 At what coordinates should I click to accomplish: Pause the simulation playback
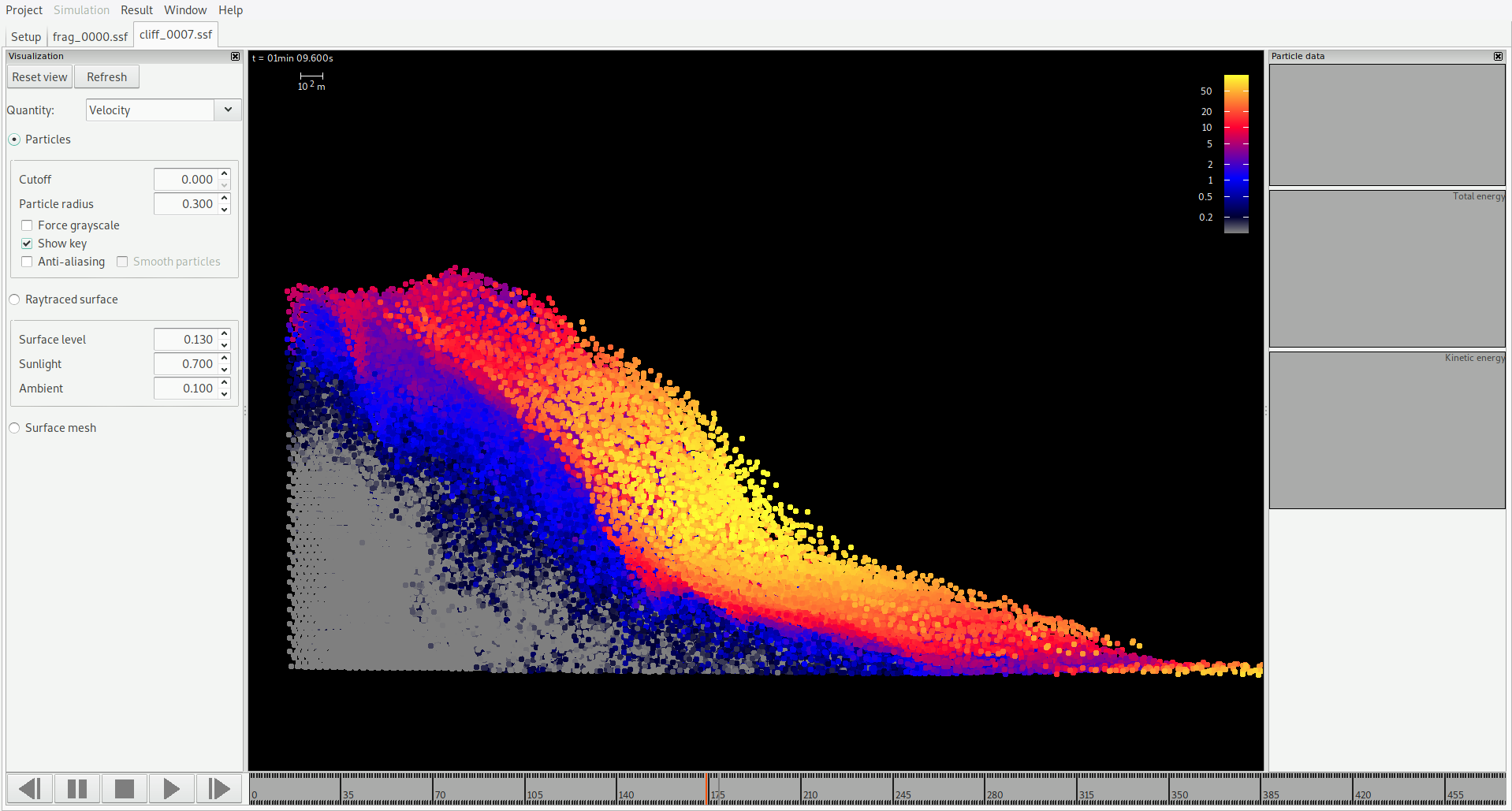(77, 788)
